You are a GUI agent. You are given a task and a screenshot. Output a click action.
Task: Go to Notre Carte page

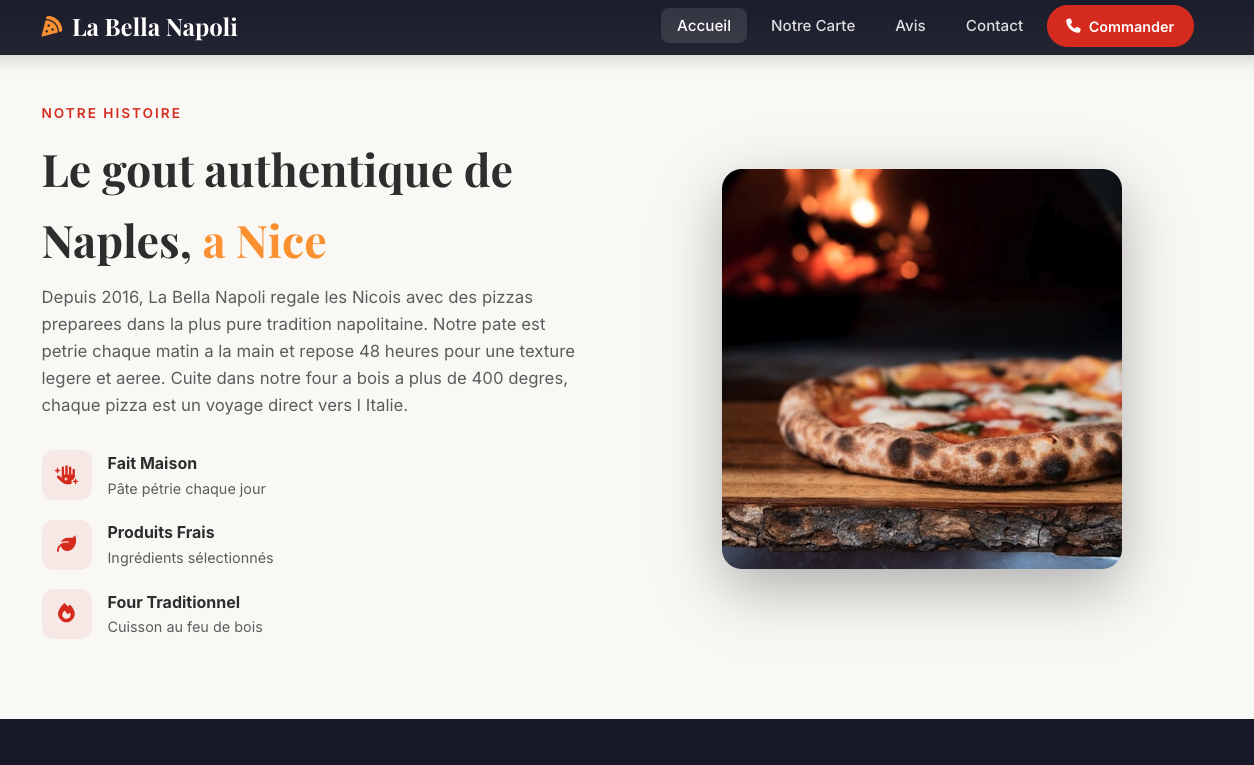click(x=813, y=26)
